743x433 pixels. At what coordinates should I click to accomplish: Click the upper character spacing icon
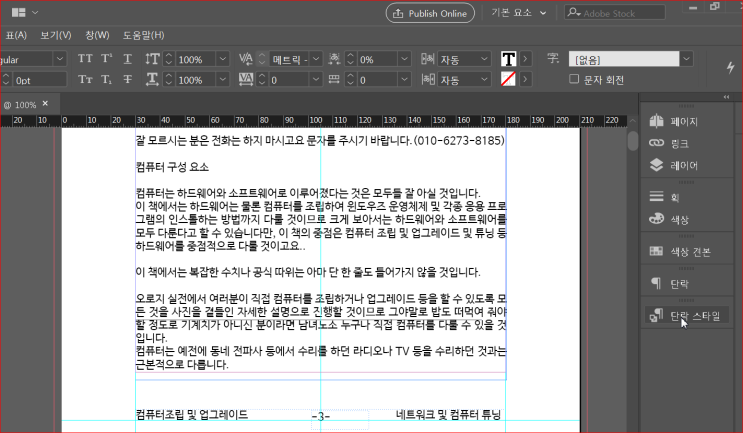428,59
